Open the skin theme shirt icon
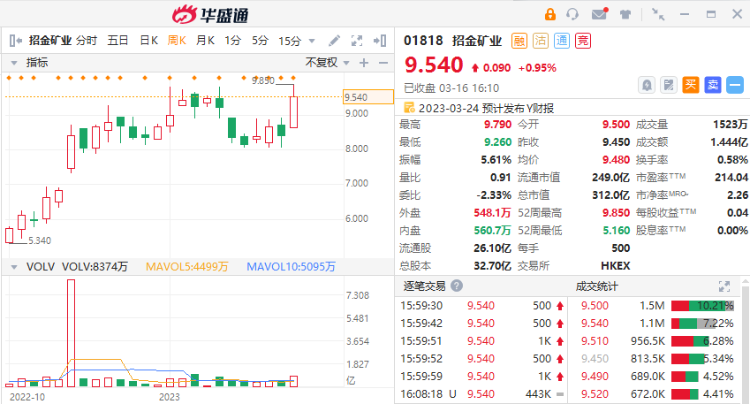This screenshot has width=750, height=404. pos(625,14)
